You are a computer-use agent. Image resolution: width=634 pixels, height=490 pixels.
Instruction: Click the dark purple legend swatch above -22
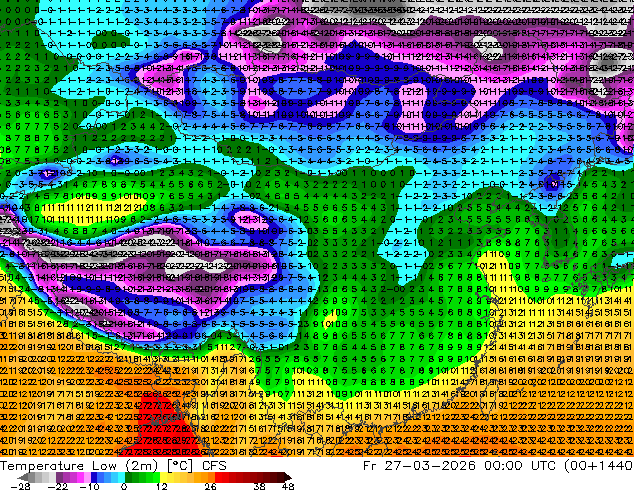click(x=59, y=477)
